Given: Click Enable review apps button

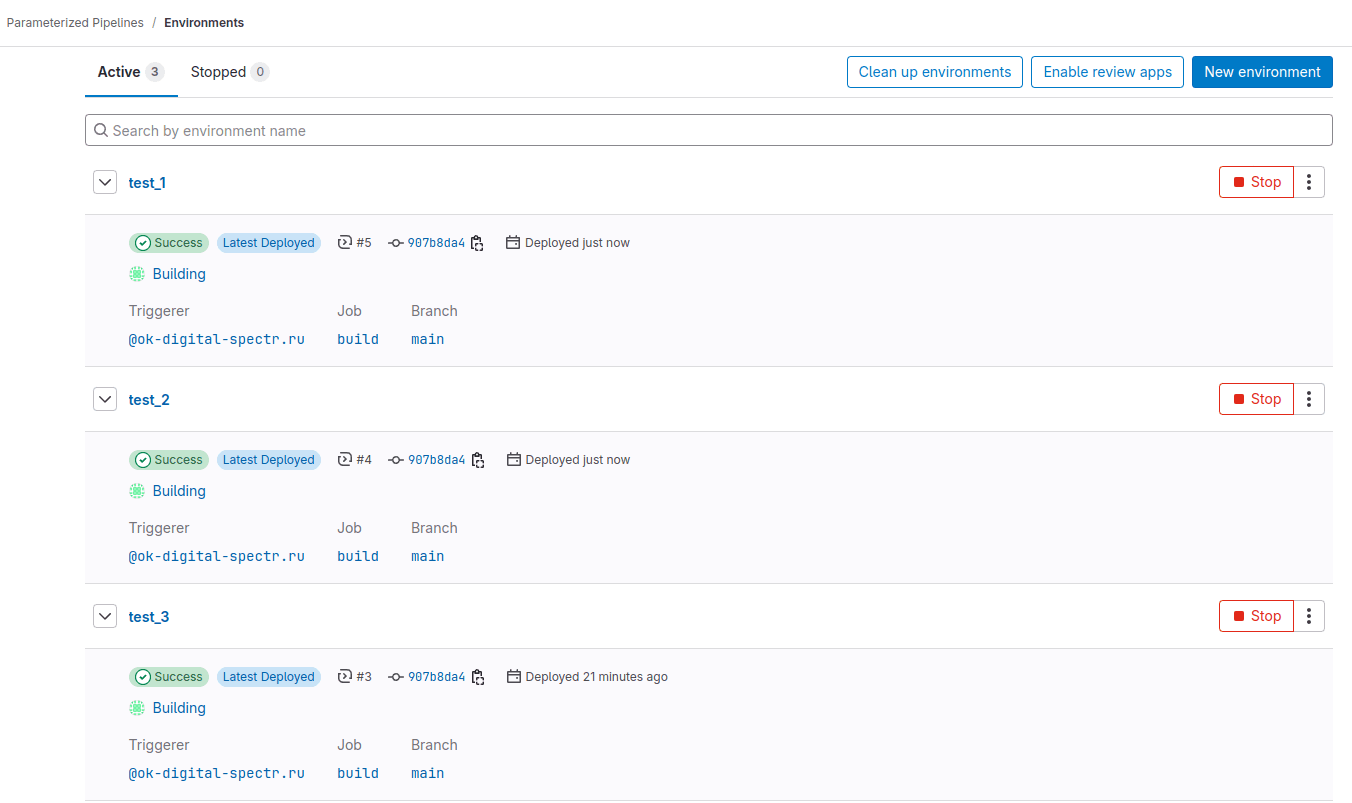Looking at the screenshot, I should coord(1107,72).
